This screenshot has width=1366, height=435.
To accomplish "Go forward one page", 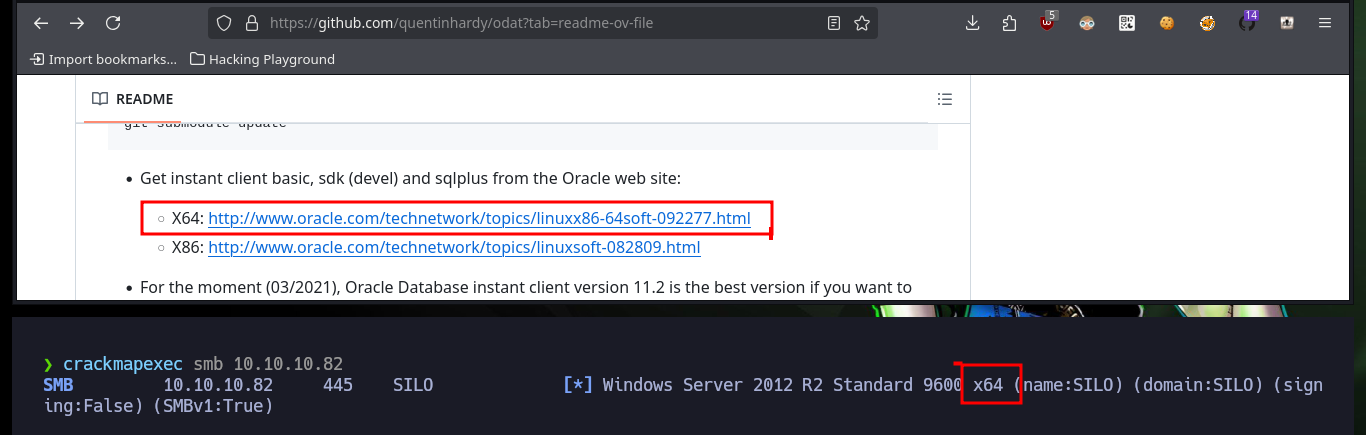I will (76, 22).
